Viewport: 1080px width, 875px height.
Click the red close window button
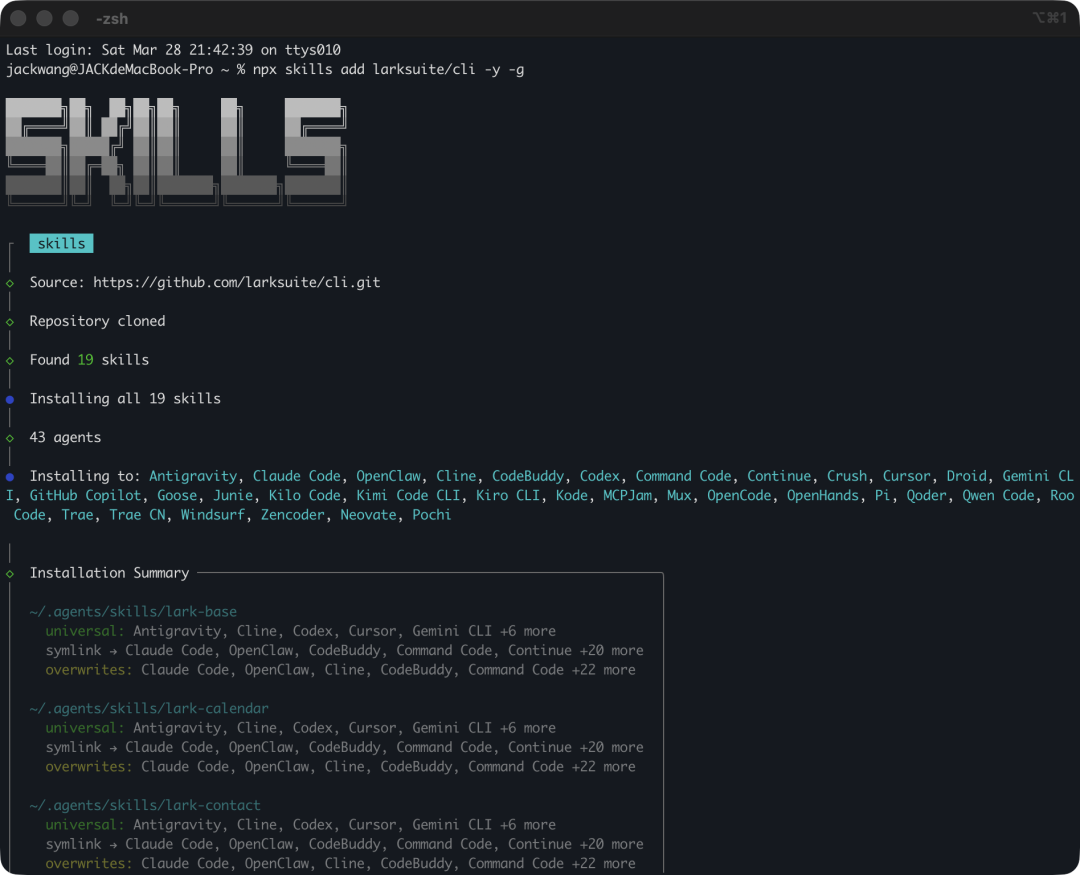click(18, 19)
